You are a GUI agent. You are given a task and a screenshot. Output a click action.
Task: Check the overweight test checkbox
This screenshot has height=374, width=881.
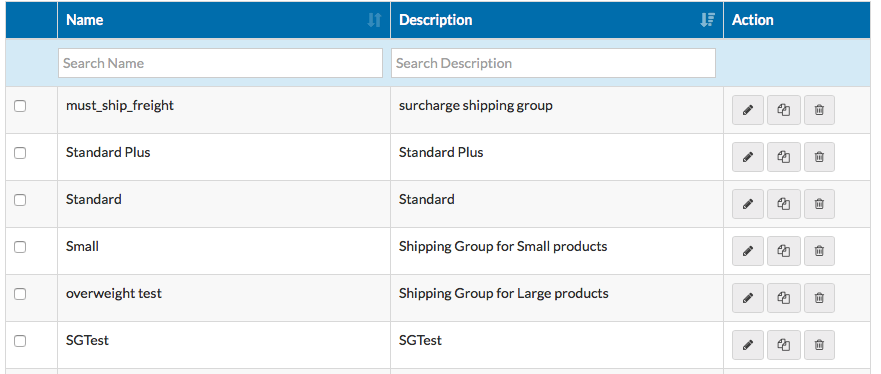point(20,294)
